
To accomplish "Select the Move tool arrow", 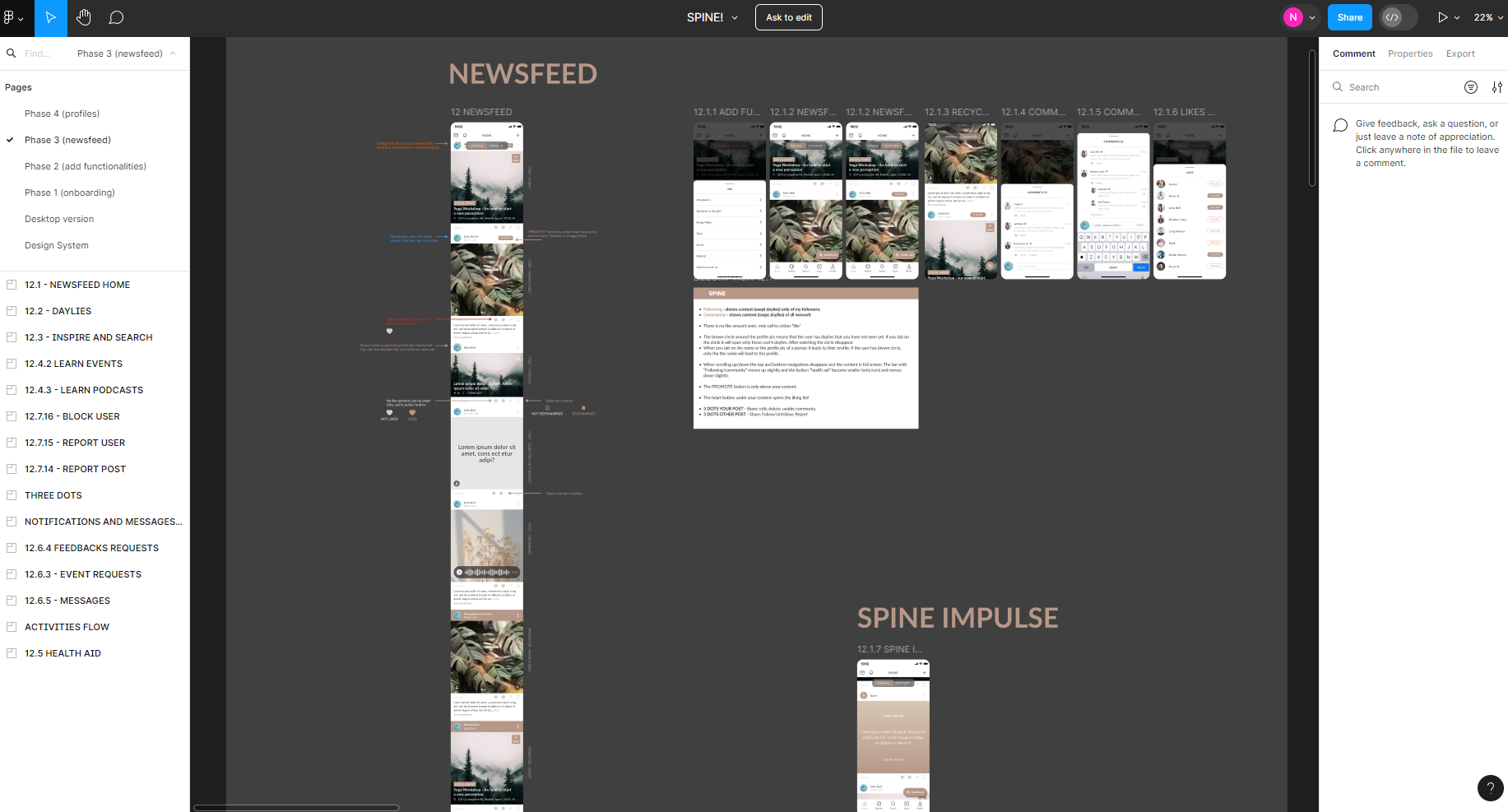I will (51, 17).
